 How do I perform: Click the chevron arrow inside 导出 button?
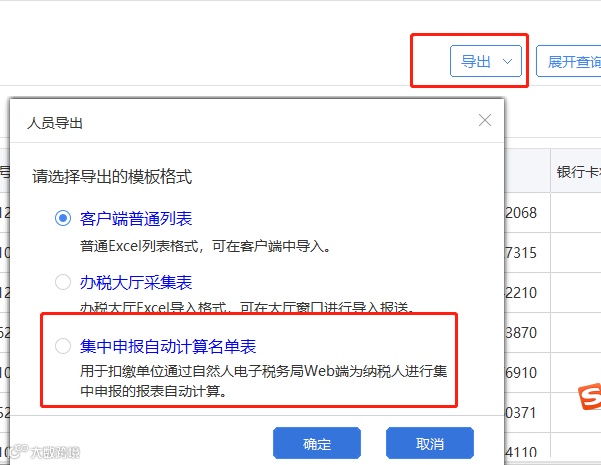tap(507, 61)
